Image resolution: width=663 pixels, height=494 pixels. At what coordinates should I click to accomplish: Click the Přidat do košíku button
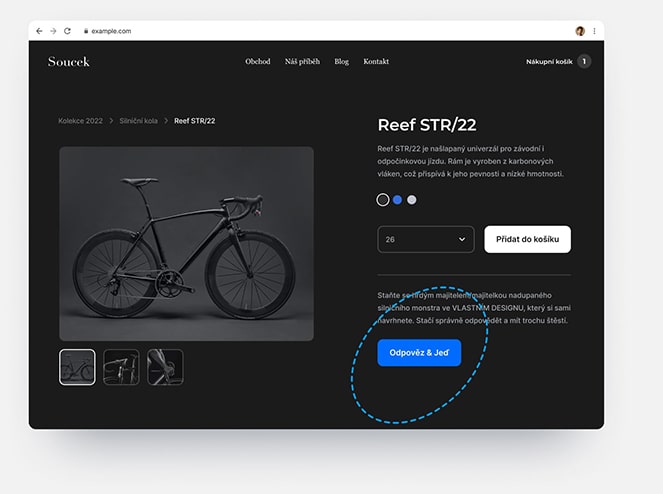pos(527,239)
